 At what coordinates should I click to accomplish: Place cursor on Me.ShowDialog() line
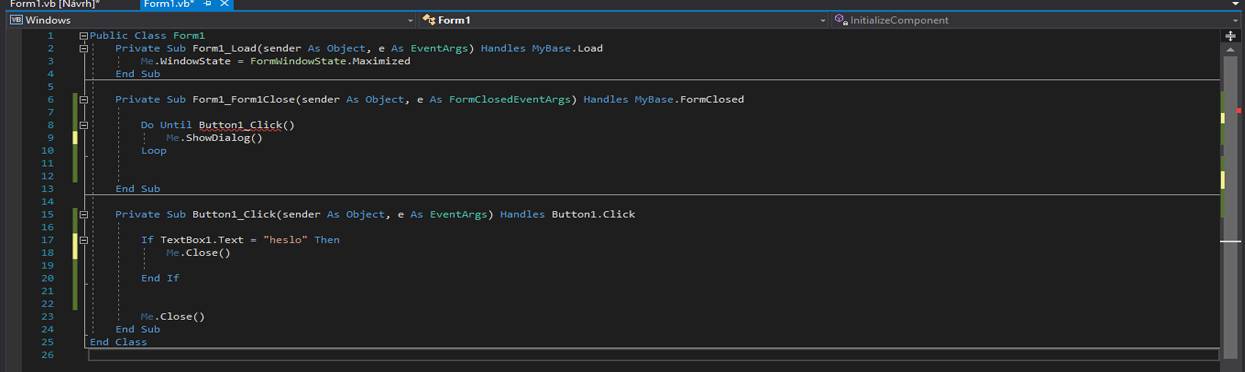pyautogui.click(x=214, y=138)
